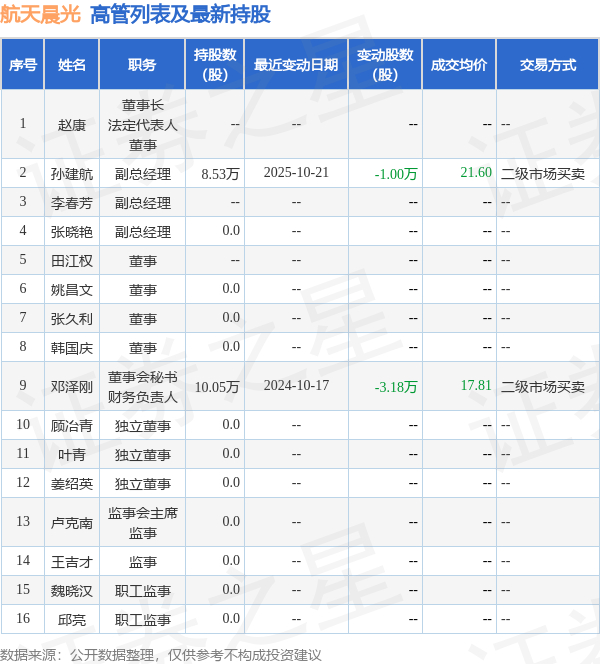Image resolution: width=600 pixels, height=664 pixels.
Task: Click the -3.18万 change value
Action: [x=396, y=387]
